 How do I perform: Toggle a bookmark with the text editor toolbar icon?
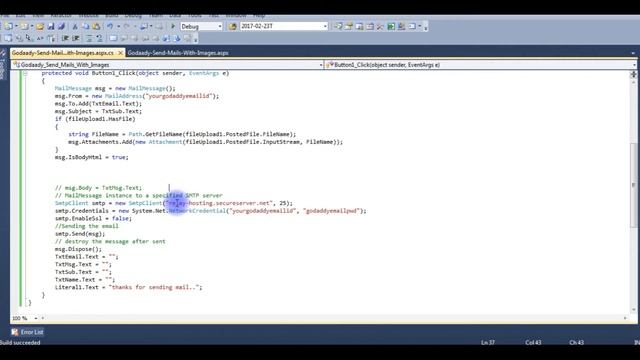click(x=113, y=38)
